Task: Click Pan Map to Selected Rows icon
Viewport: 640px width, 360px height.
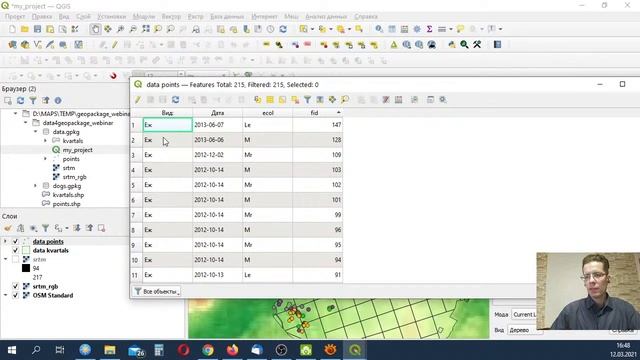Action: [332, 100]
